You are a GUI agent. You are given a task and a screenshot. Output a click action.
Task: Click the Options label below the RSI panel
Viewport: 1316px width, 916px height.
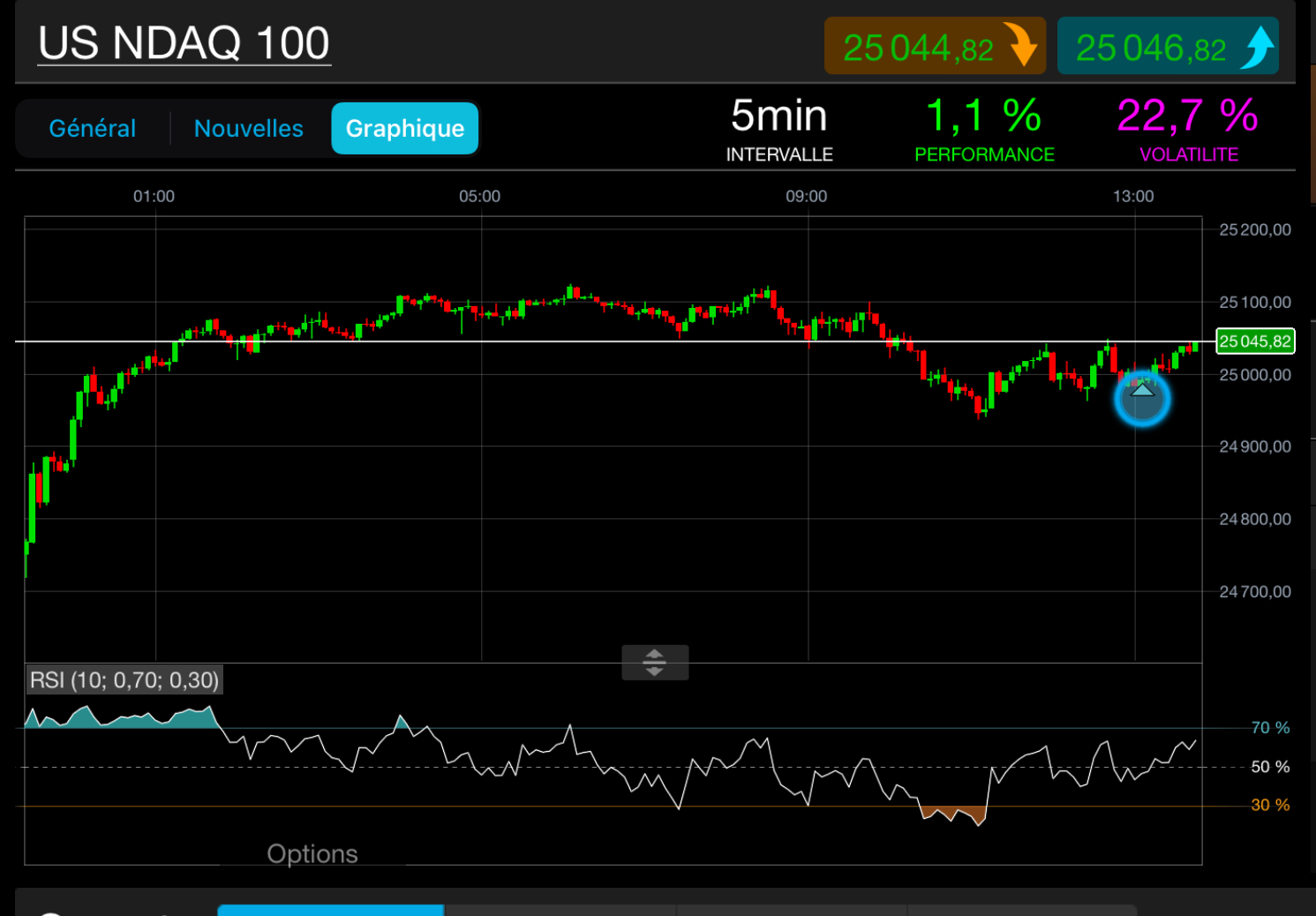[312, 853]
